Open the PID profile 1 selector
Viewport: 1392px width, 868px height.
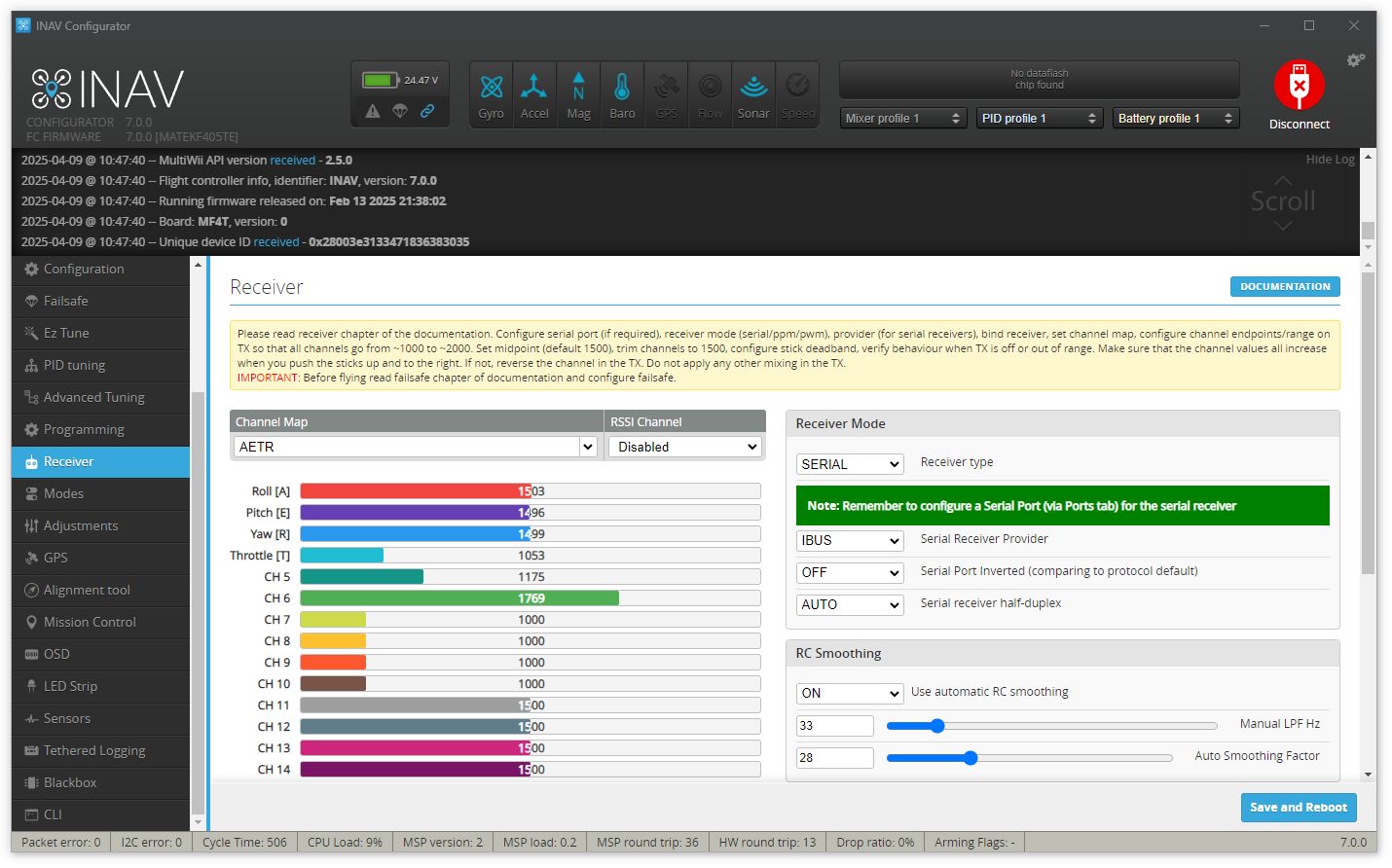tap(1040, 118)
